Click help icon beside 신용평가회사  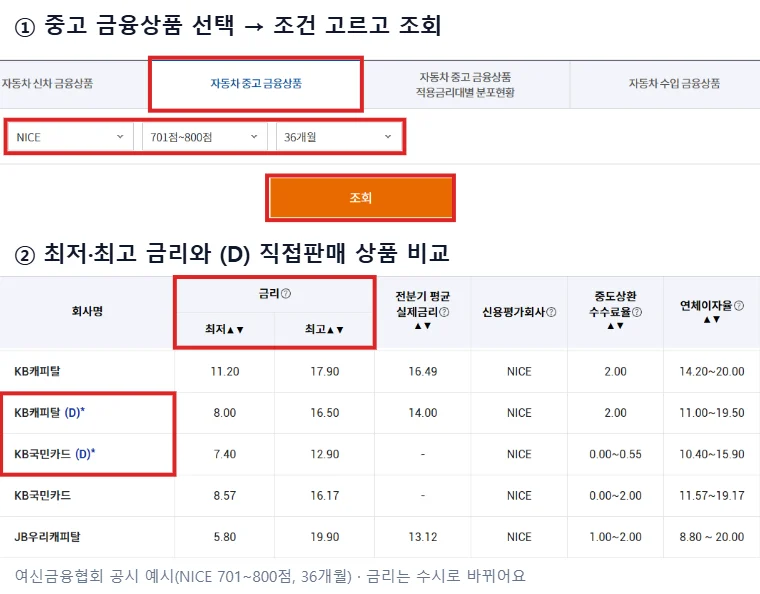click(x=551, y=312)
